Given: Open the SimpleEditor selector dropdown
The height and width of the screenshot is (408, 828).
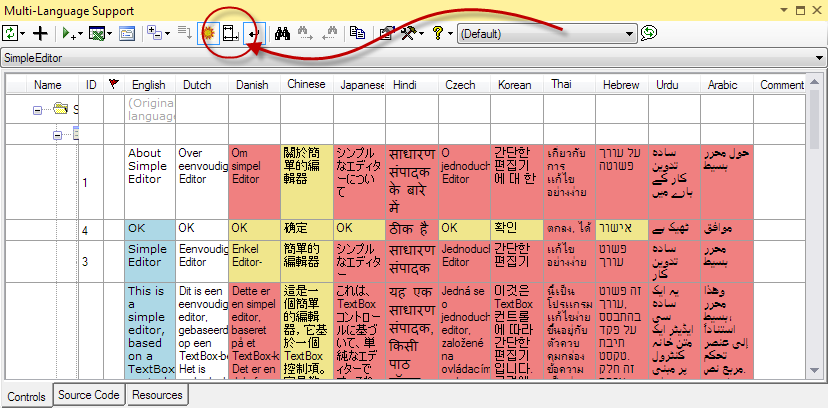Looking at the screenshot, I should [x=820, y=58].
